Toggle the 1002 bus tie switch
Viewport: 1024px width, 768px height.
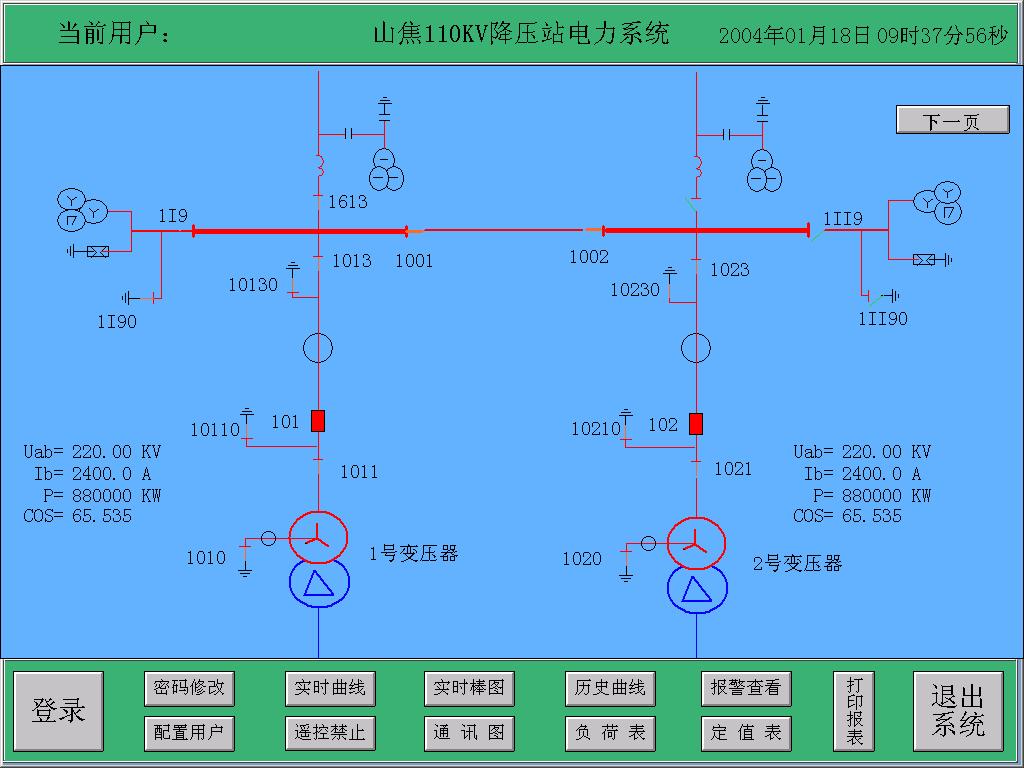pos(593,230)
